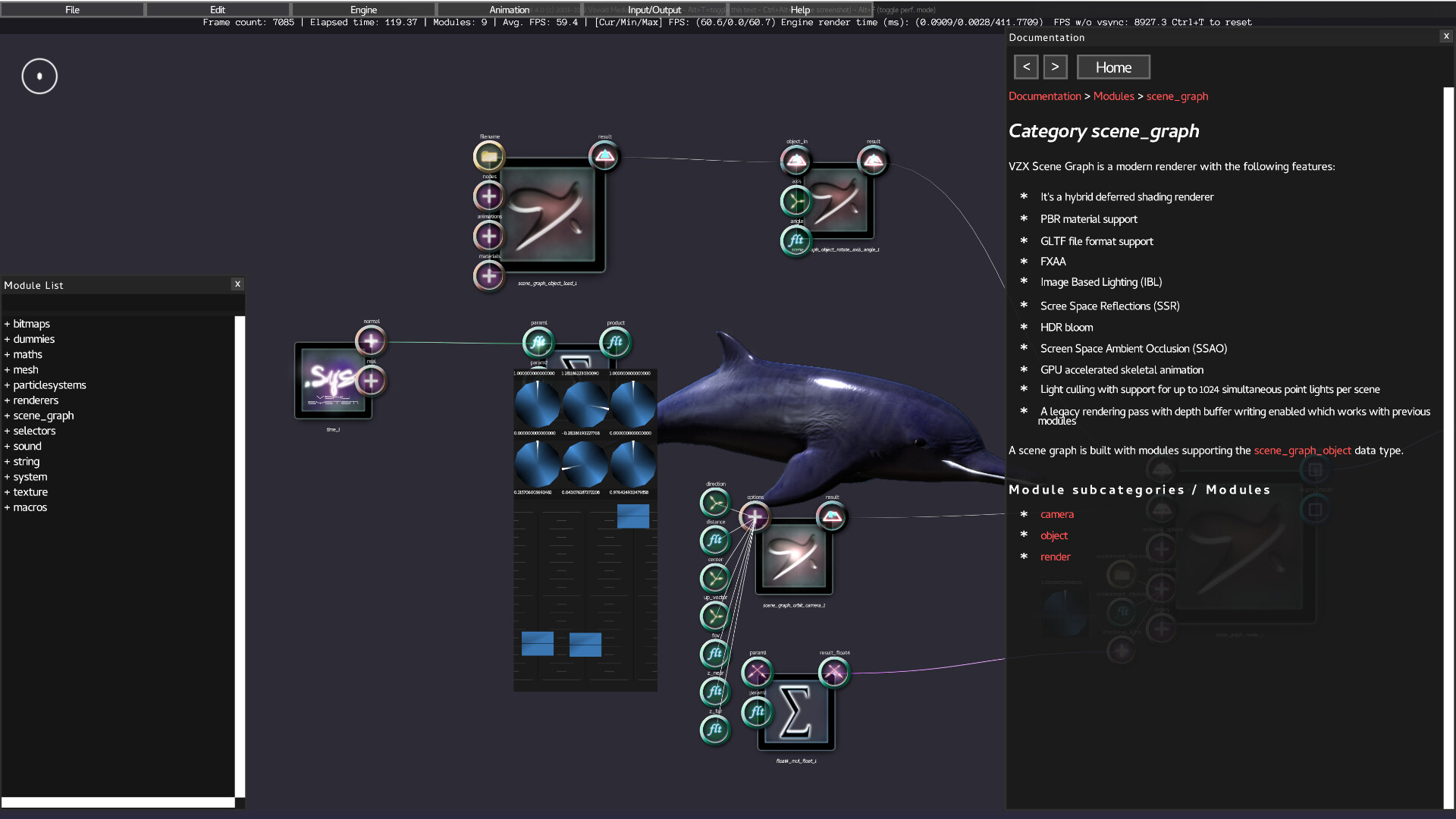Open the File menu

pyautogui.click(x=72, y=9)
